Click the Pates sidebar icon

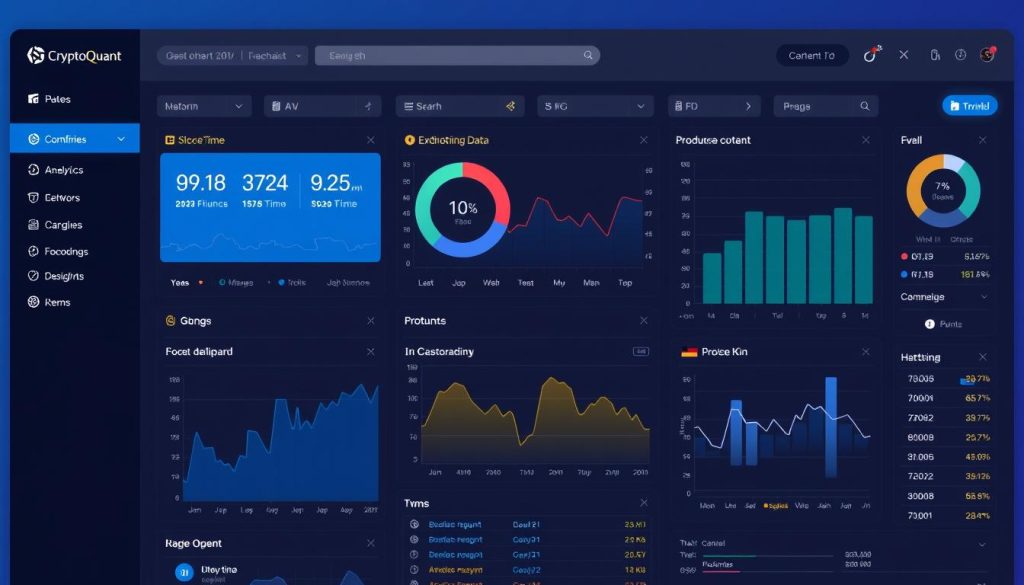coord(33,99)
